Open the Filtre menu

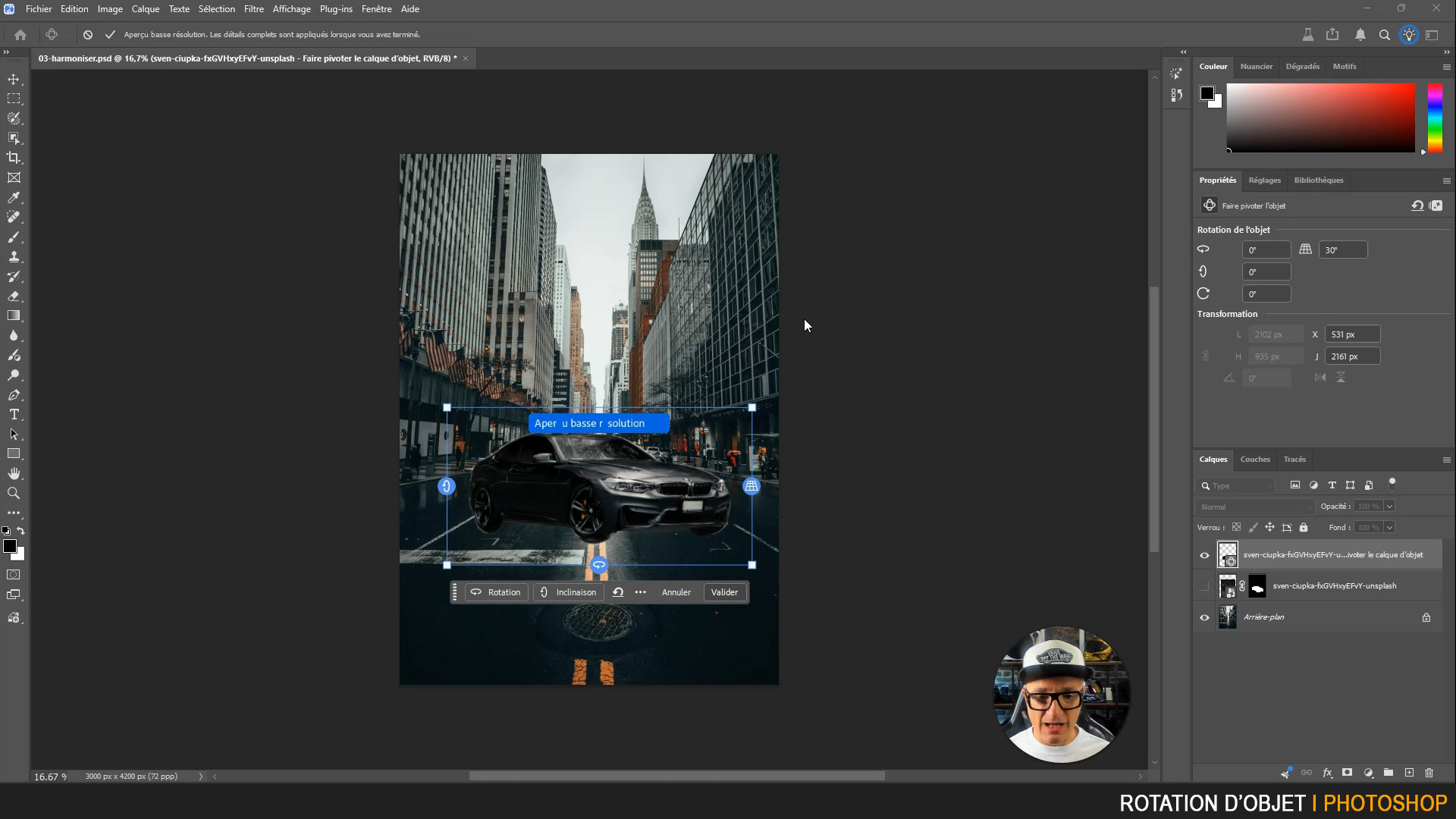tap(253, 9)
